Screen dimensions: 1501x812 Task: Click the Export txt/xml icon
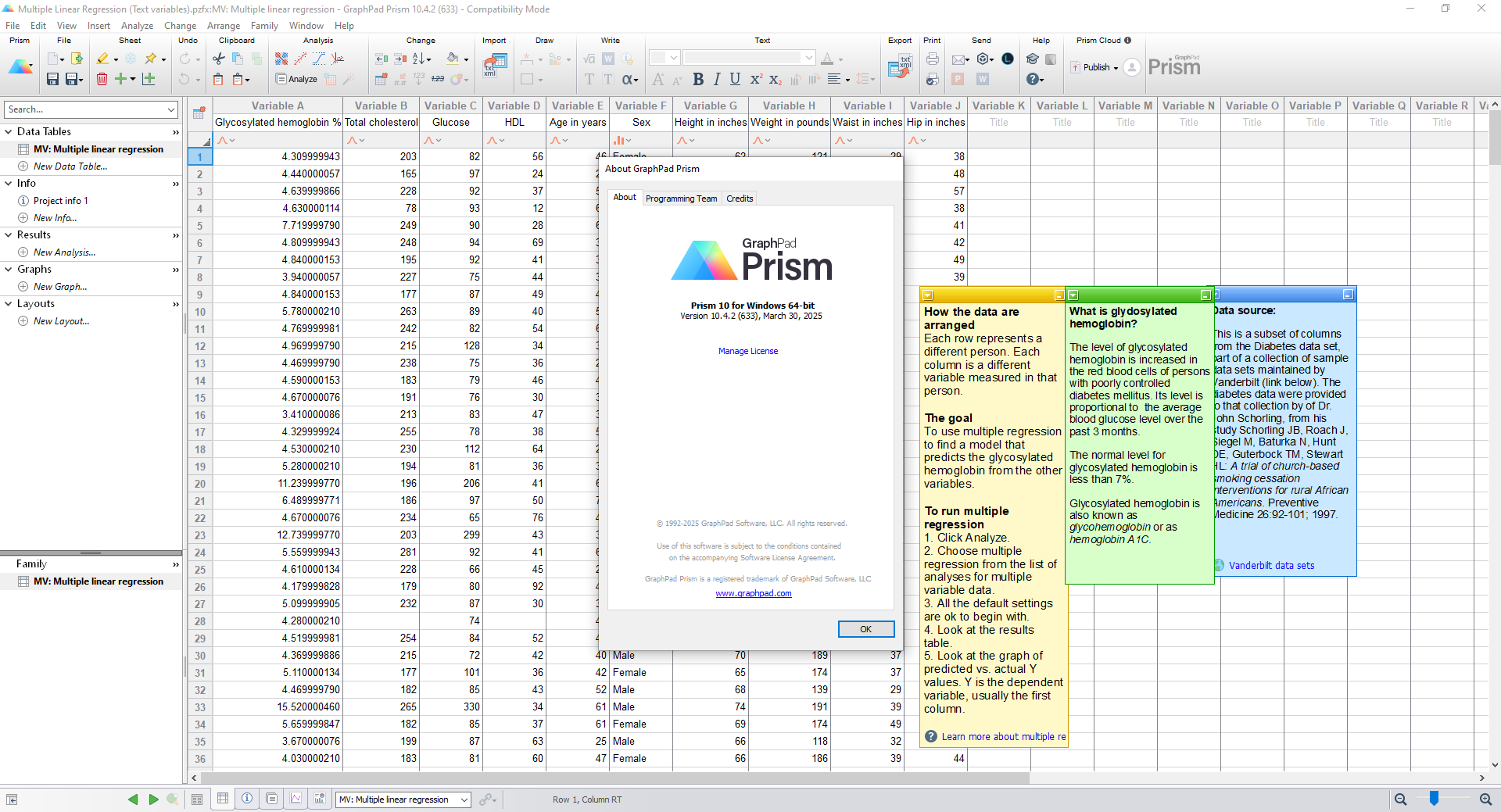pos(900,66)
